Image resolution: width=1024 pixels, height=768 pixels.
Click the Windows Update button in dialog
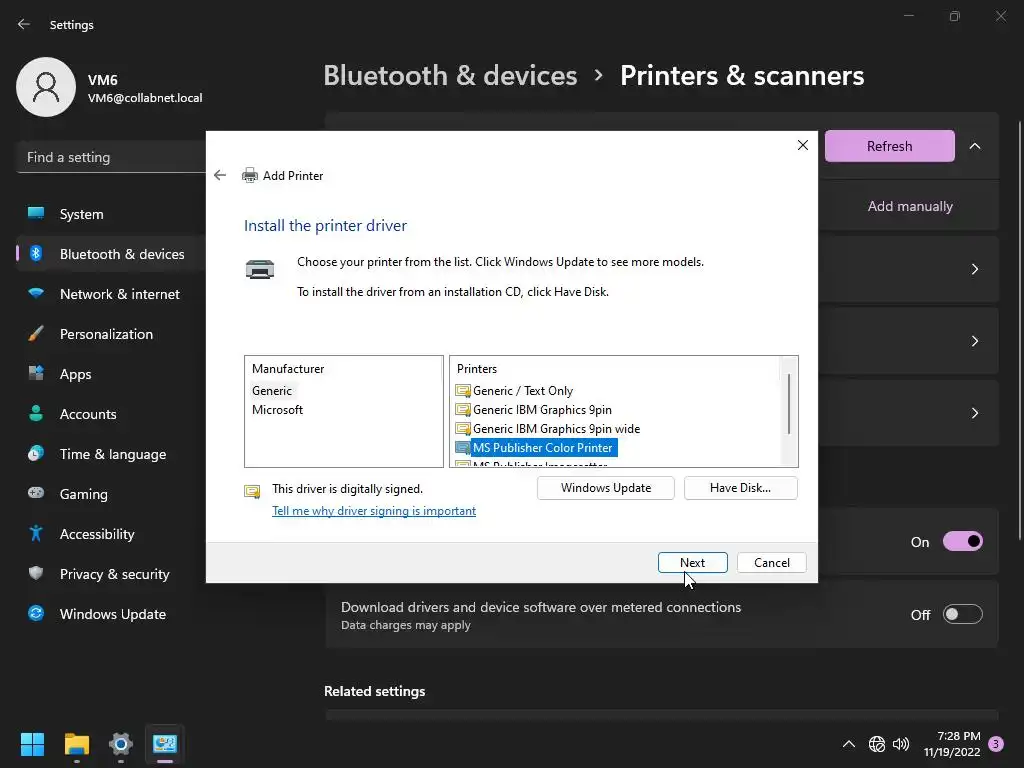tap(605, 488)
